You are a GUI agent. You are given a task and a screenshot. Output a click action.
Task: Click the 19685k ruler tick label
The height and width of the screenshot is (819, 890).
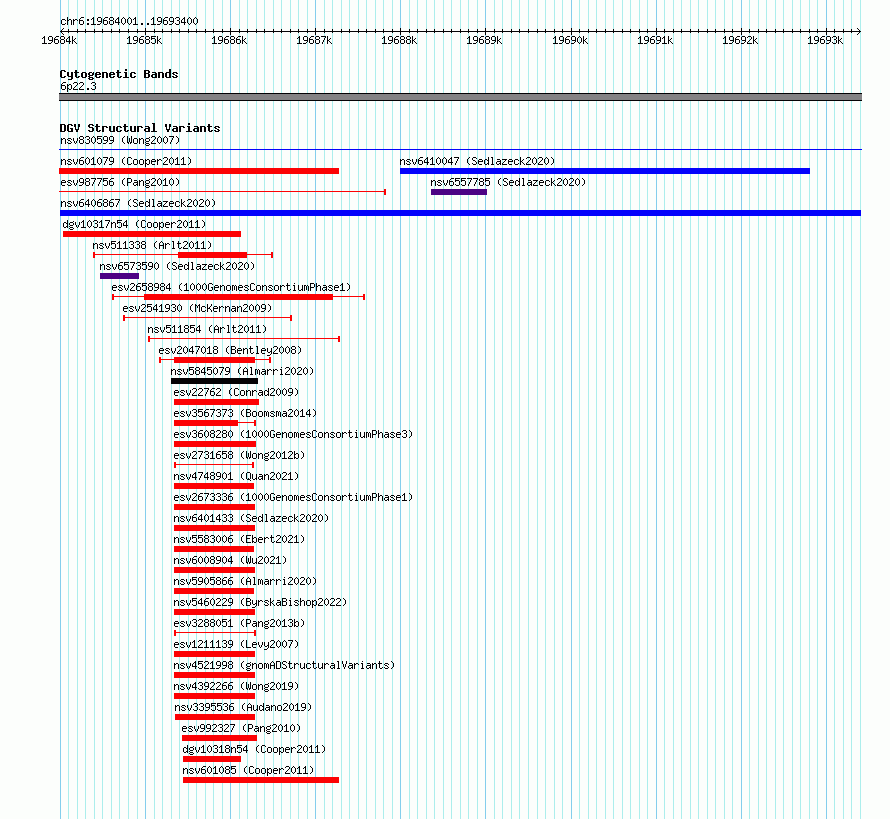tap(144, 40)
